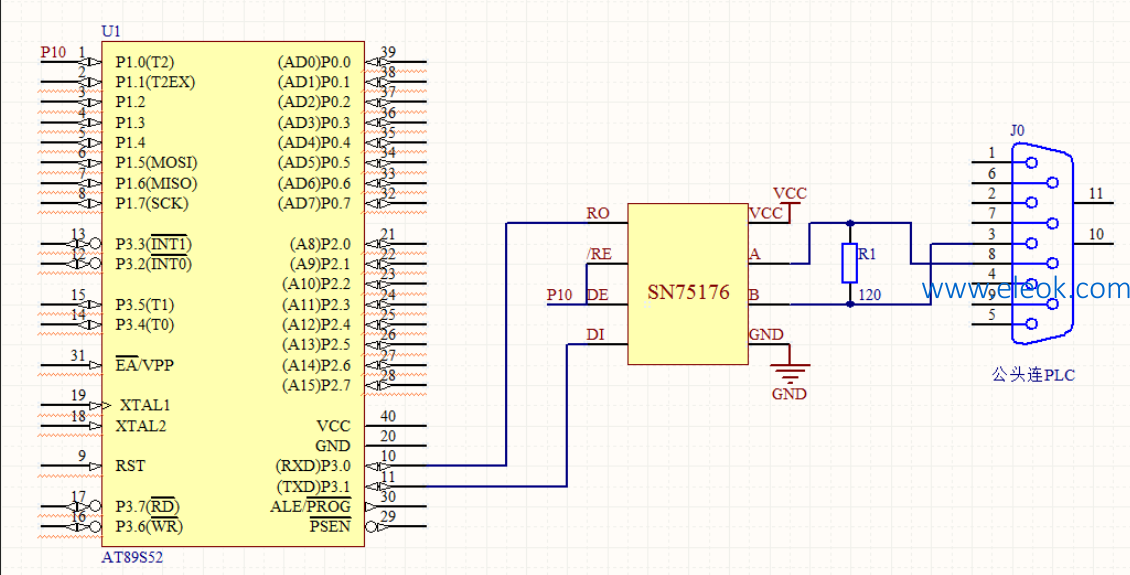
Task: Select the (TXD)P3.1 pin on U1
Action: pos(313,486)
